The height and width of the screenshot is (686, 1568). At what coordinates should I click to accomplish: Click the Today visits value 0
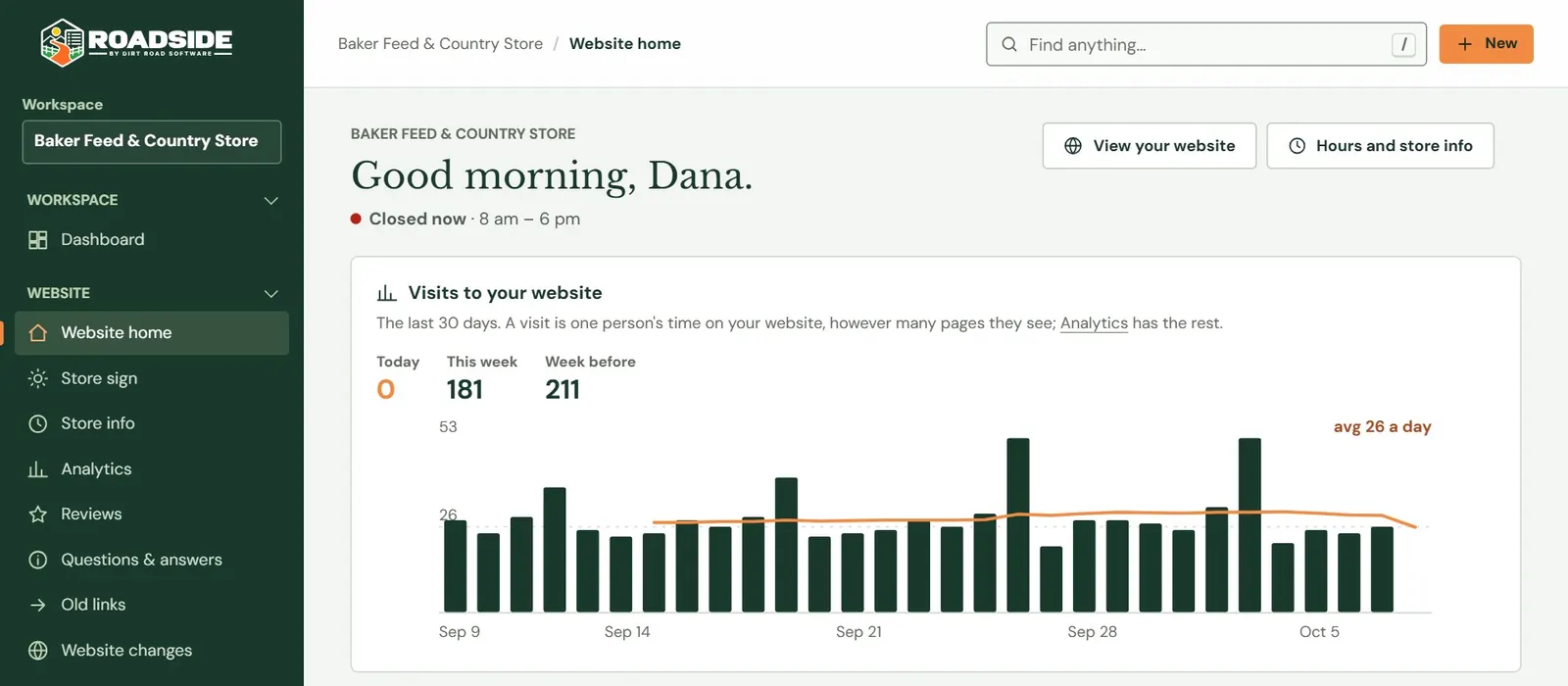pyautogui.click(x=386, y=390)
